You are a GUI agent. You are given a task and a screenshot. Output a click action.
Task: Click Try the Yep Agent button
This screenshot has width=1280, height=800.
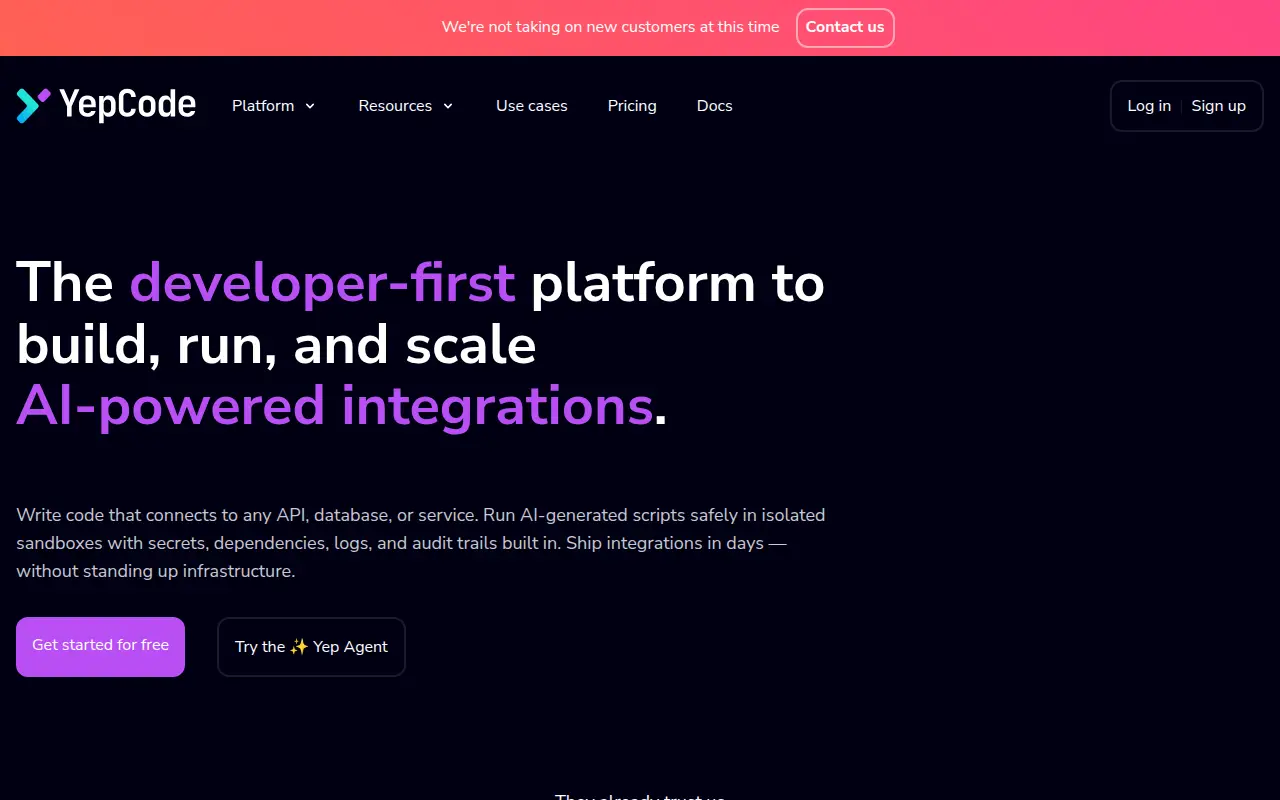(311, 647)
